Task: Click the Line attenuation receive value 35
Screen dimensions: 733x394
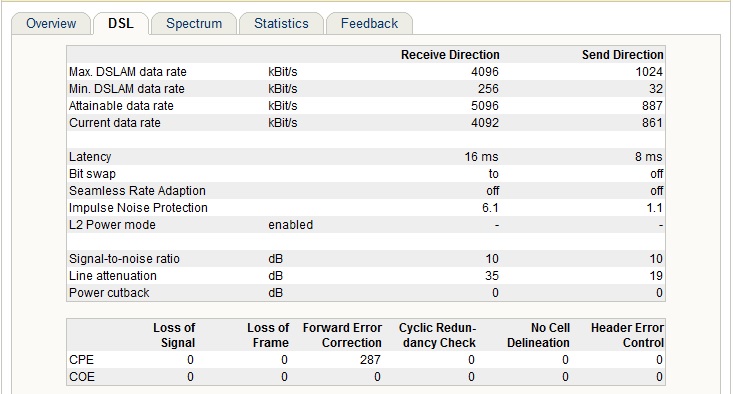Action: coord(492,276)
